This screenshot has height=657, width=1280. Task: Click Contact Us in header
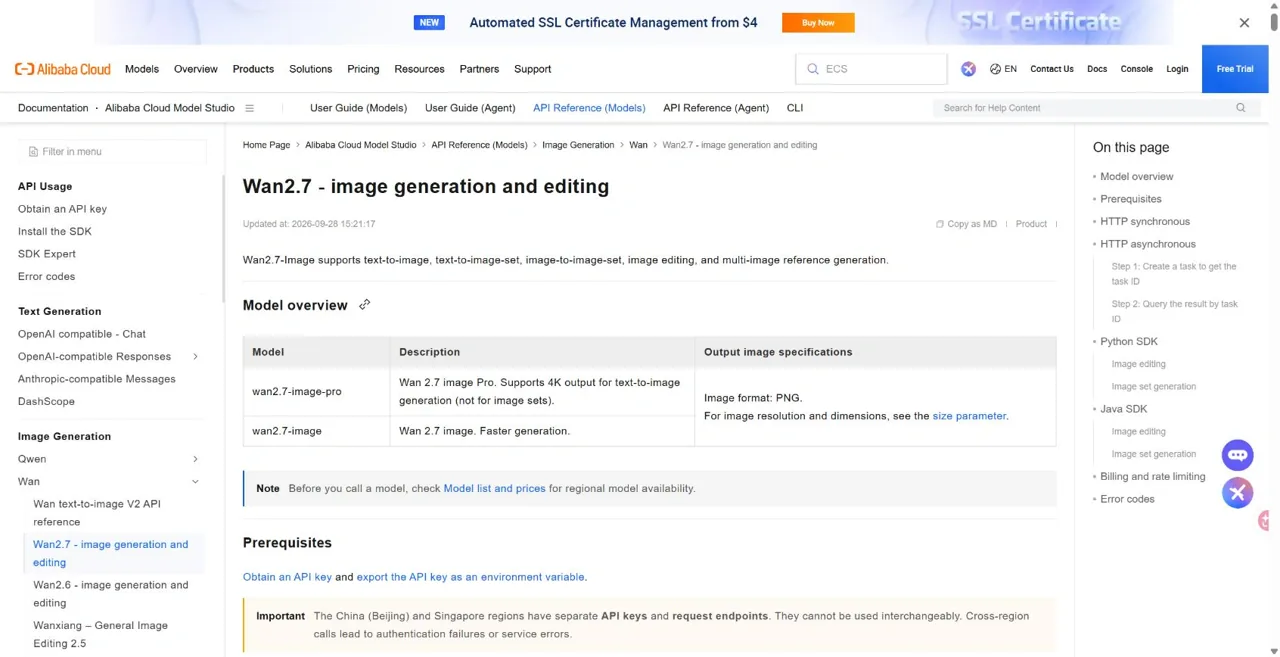tap(1052, 69)
